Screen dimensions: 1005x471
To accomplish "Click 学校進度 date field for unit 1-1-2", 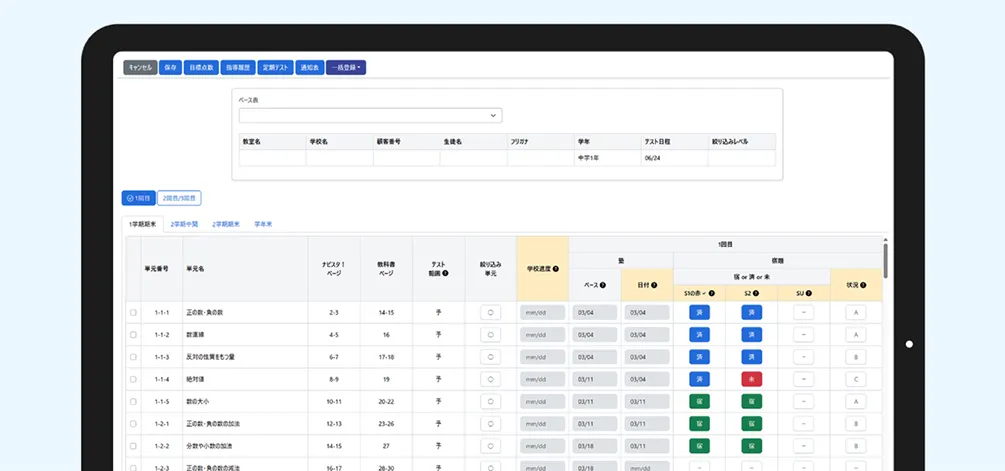I will pos(542,335).
